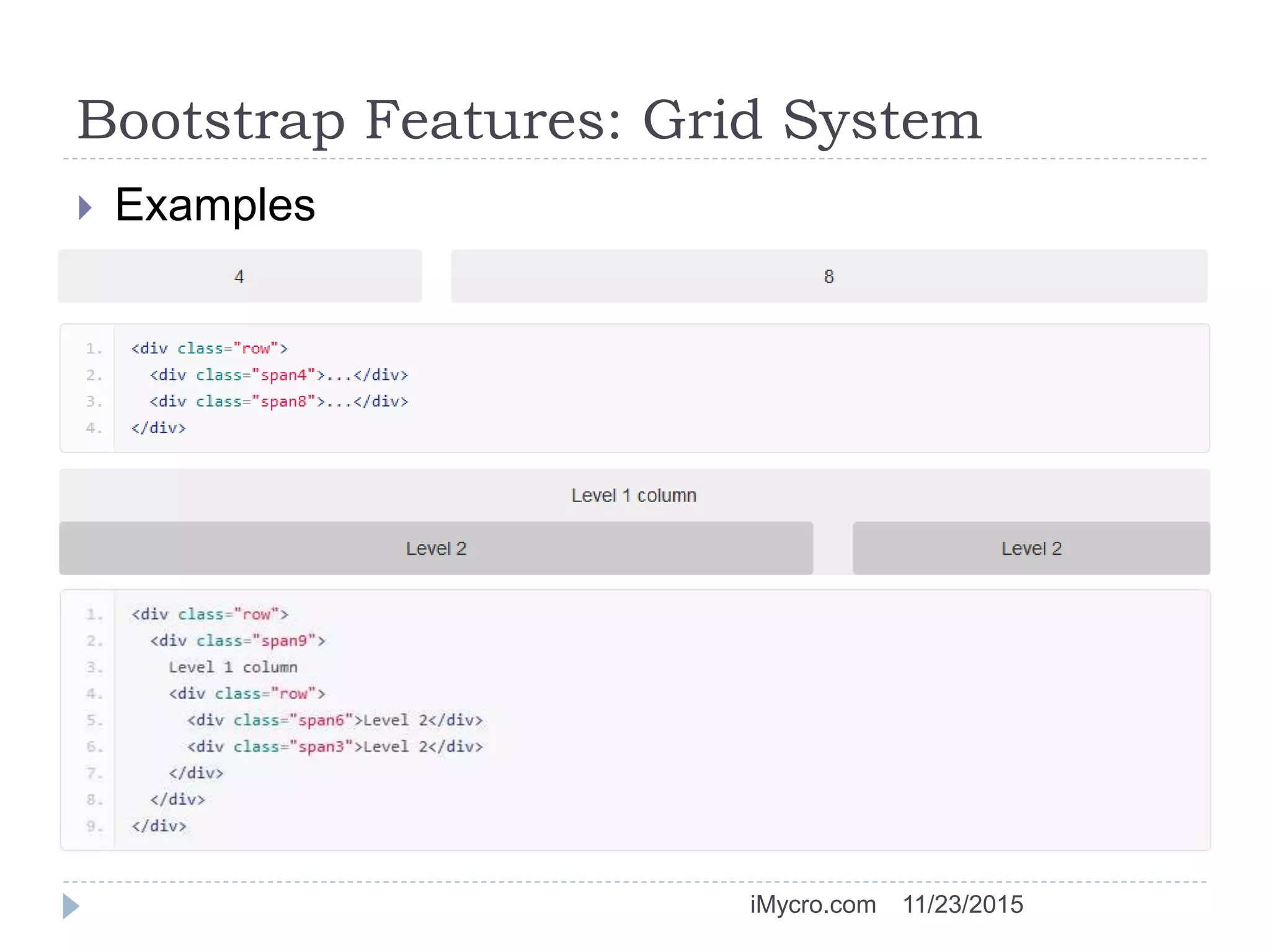Click the footer arrow icon
1270x952 pixels.
click(71, 907)
